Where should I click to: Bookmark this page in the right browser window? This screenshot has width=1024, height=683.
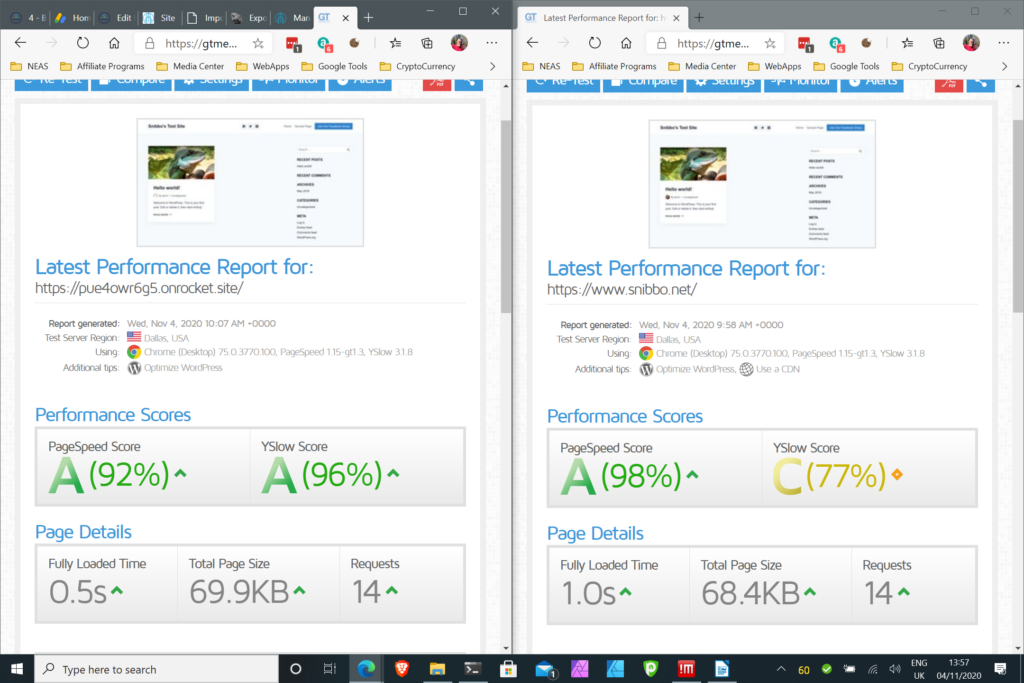click(x=771, y=43)
